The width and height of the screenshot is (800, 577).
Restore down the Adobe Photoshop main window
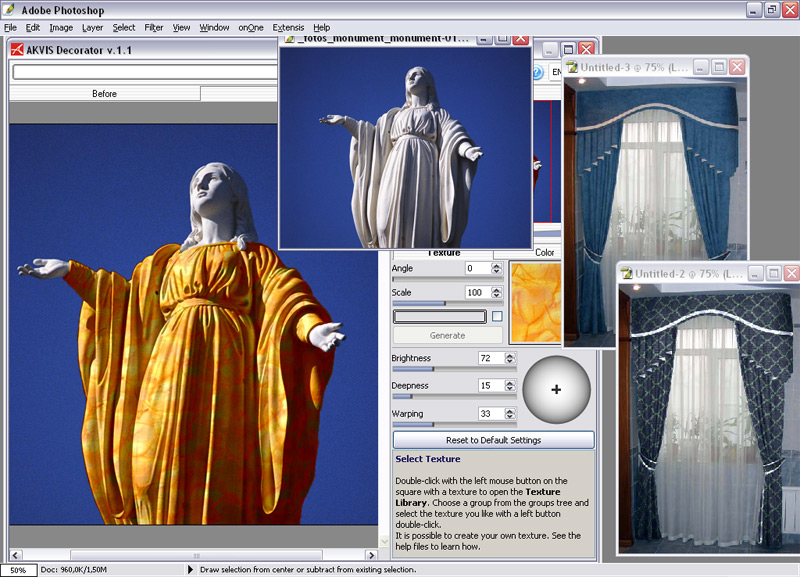click(x=771, y=10)
